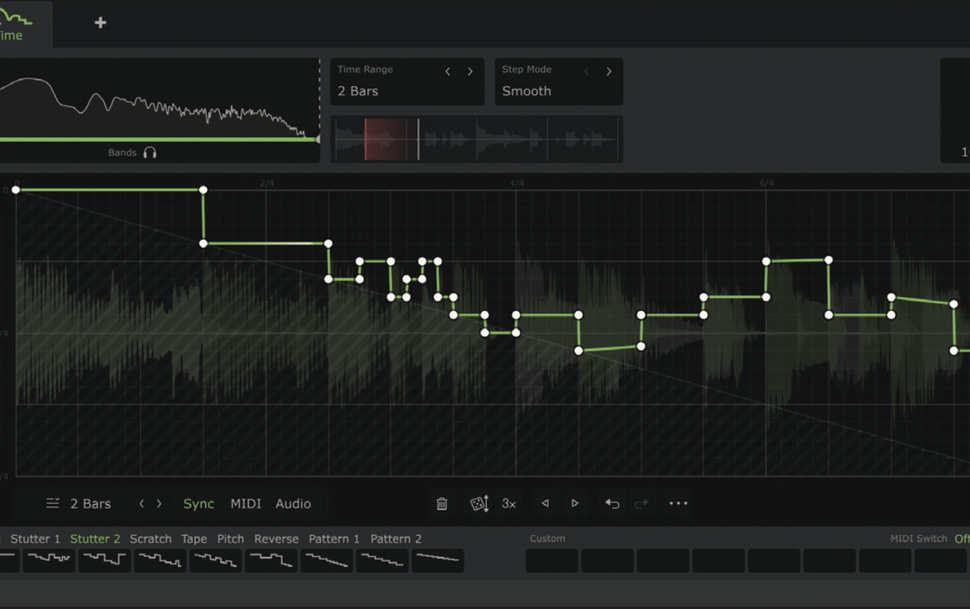
Task: Shift the pattern right with the right-arrow icon
Action: pyautogui.click(x=575, y=503)
